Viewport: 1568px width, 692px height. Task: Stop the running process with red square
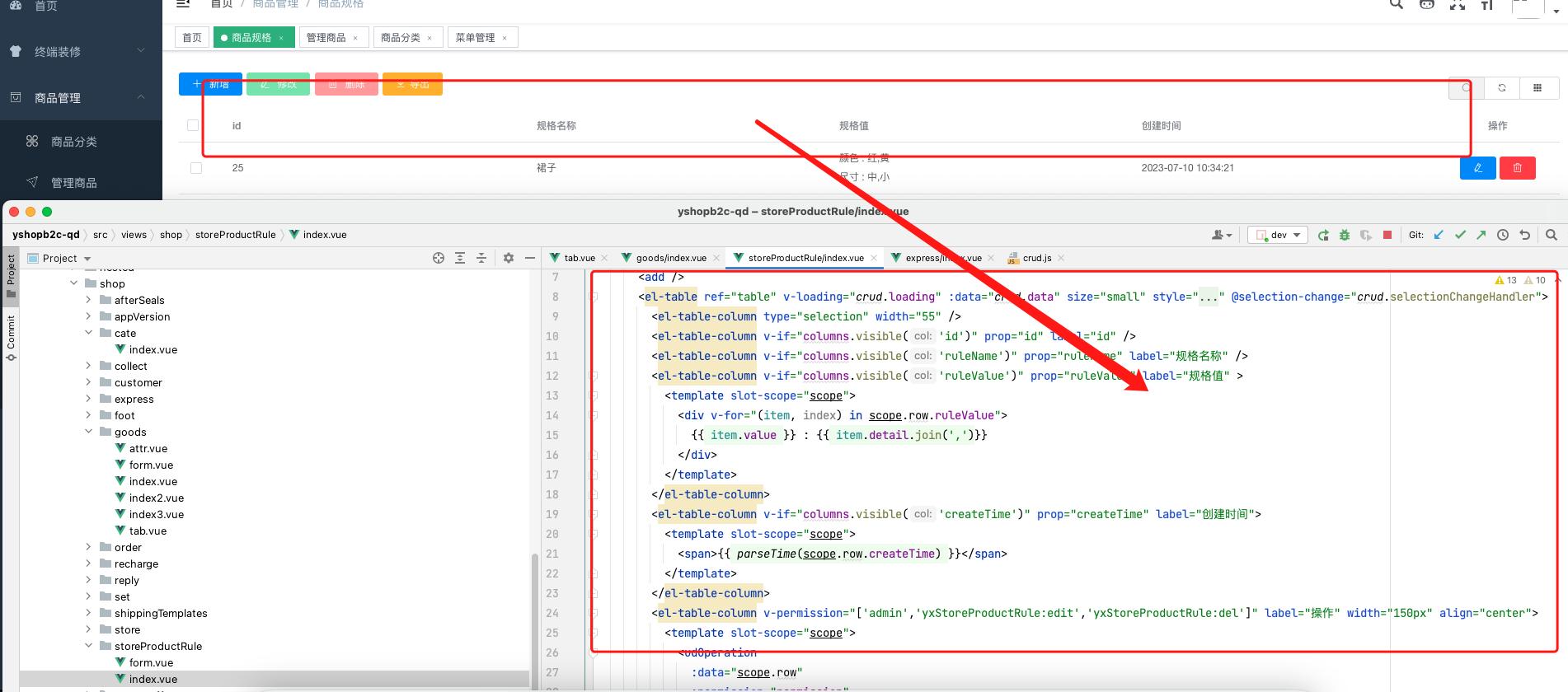point(1387,235)
